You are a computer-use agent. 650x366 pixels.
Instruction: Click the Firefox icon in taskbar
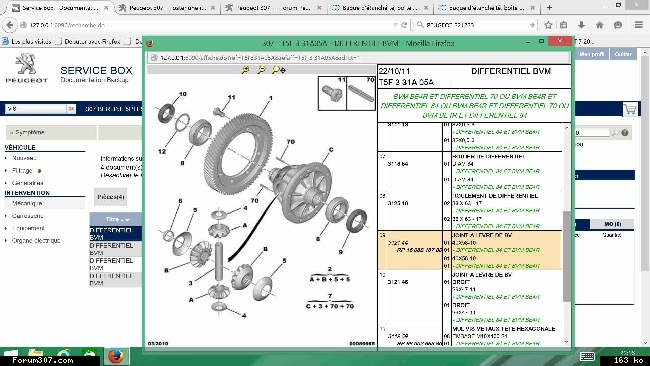point(116,356)
